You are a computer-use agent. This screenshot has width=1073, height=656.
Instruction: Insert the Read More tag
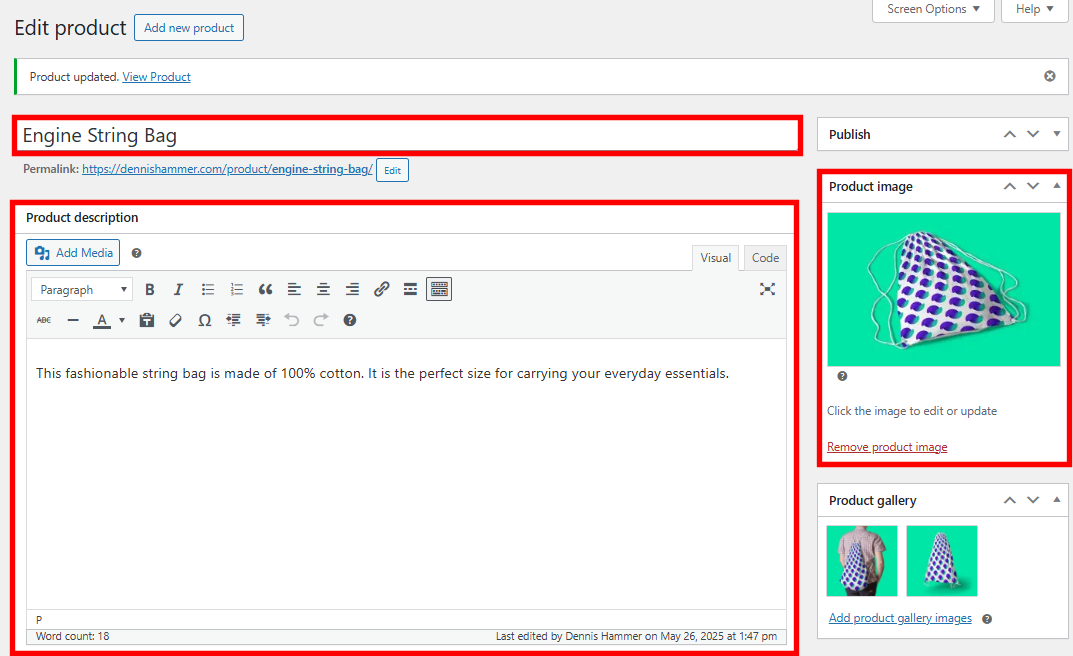point(410,289)
